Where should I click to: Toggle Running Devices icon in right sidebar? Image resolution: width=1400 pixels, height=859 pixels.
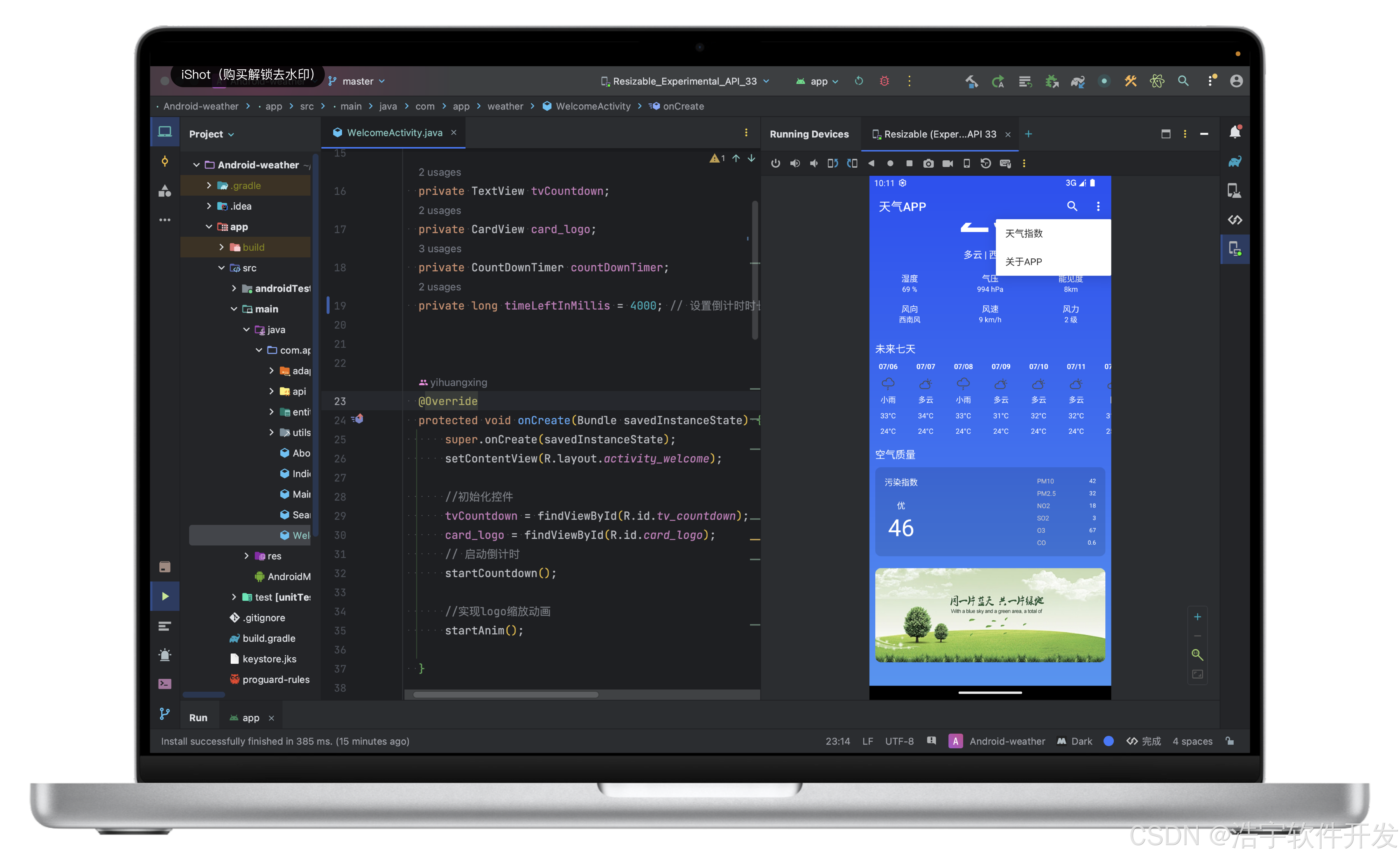(x=1235, y=249)
